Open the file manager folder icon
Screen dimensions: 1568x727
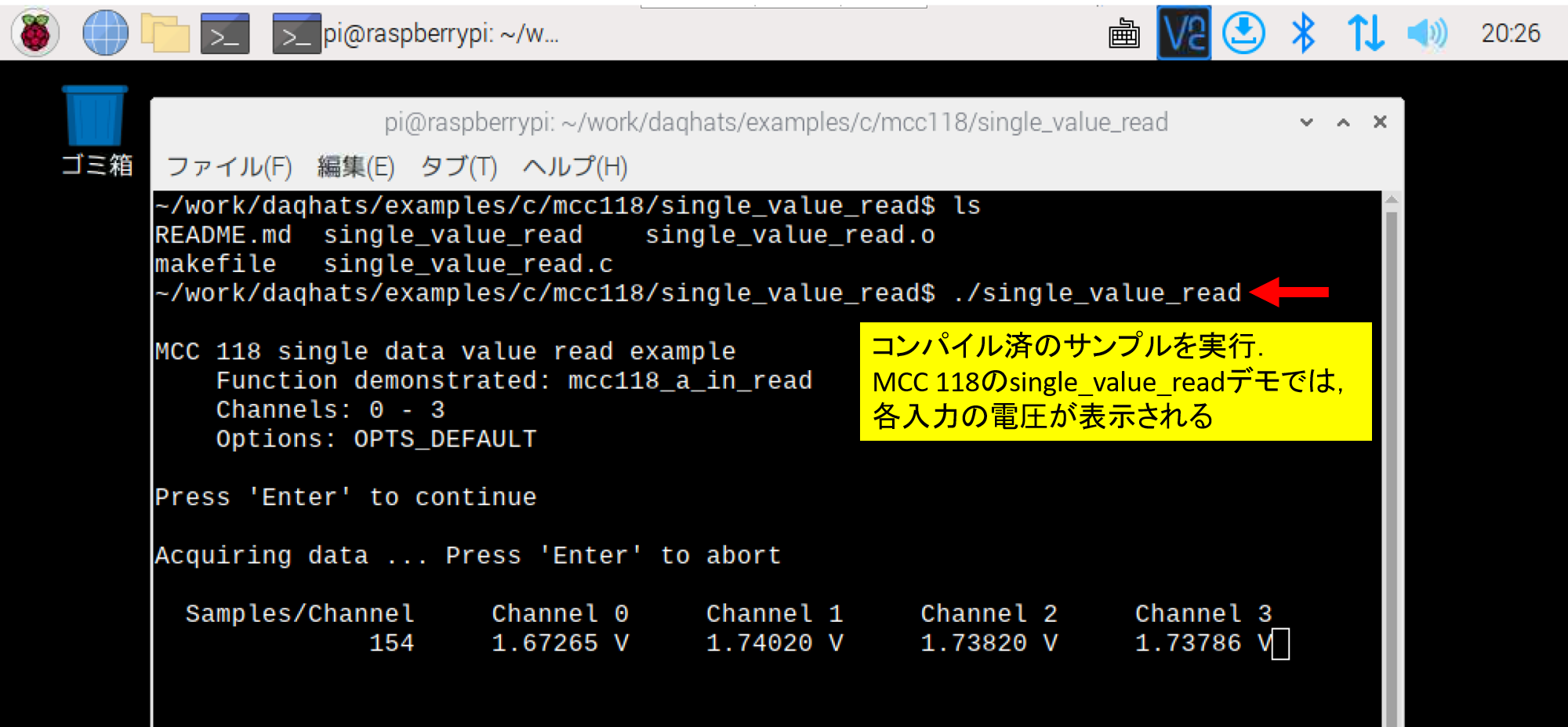click(x=165, y=33)
